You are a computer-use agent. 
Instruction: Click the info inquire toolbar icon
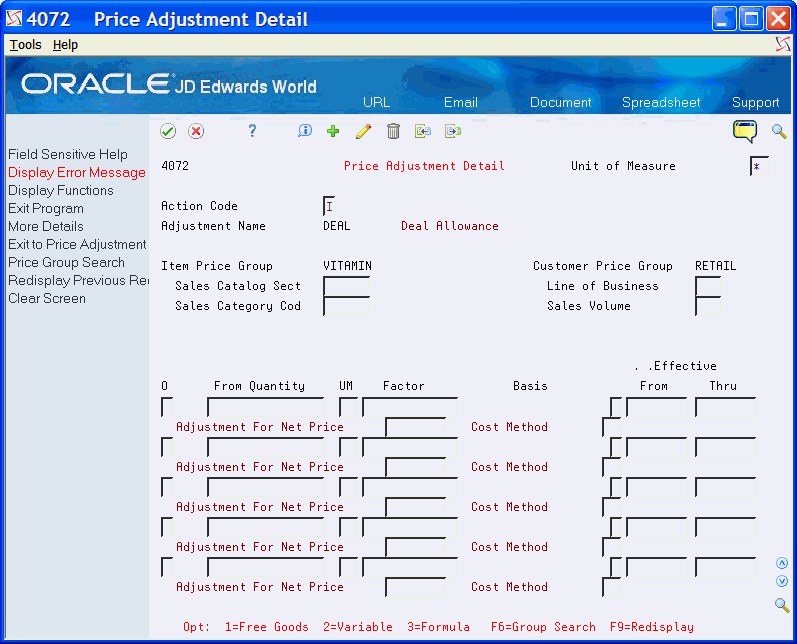[304, 131]
